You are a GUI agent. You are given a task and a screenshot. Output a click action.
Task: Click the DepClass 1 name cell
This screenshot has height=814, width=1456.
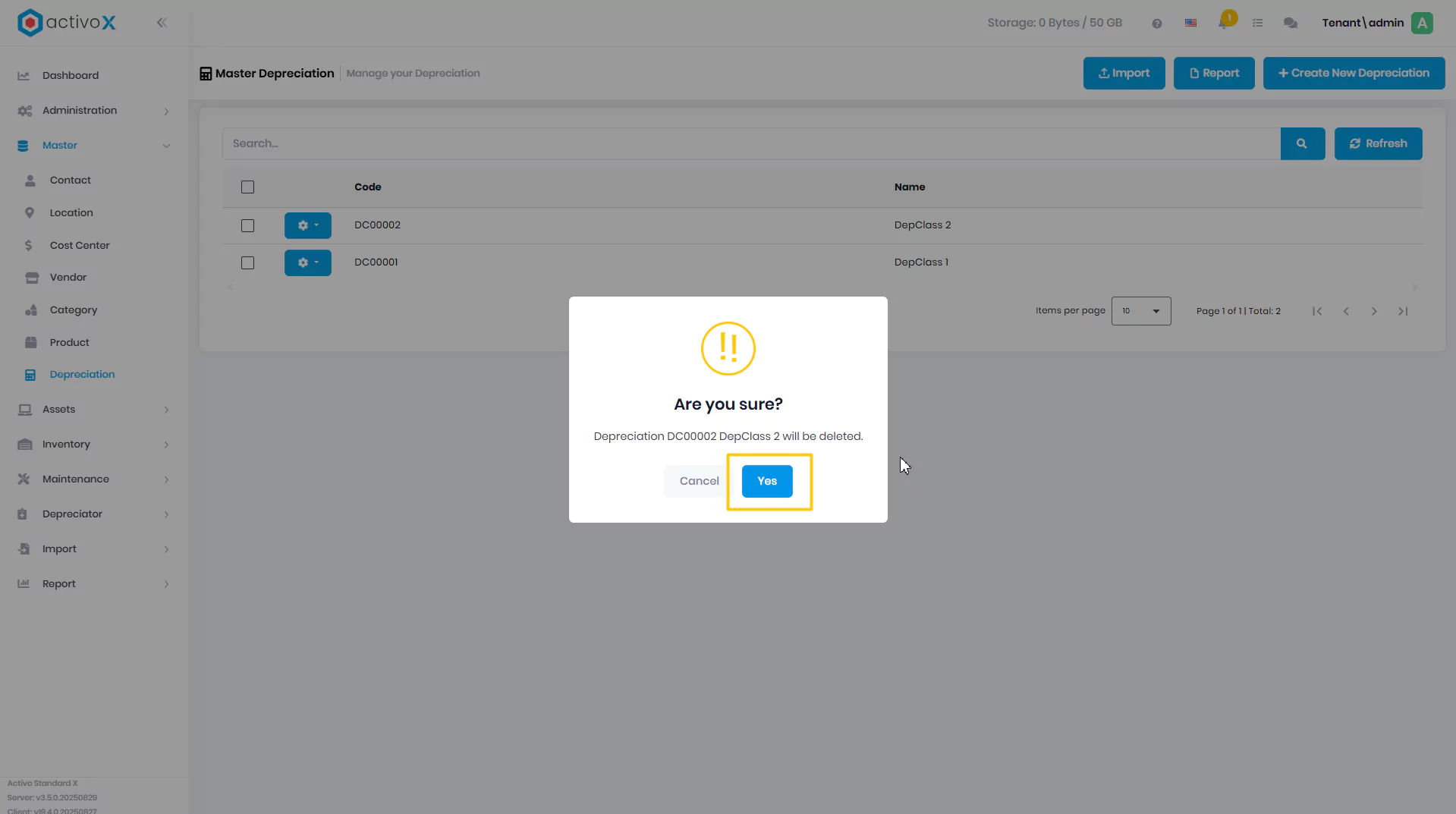921,262
